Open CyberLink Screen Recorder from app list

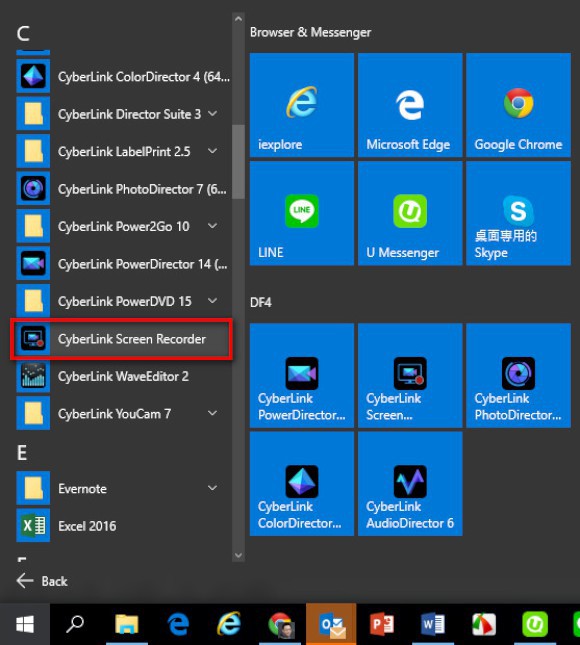pyautogui.click(x=123, y=339)
